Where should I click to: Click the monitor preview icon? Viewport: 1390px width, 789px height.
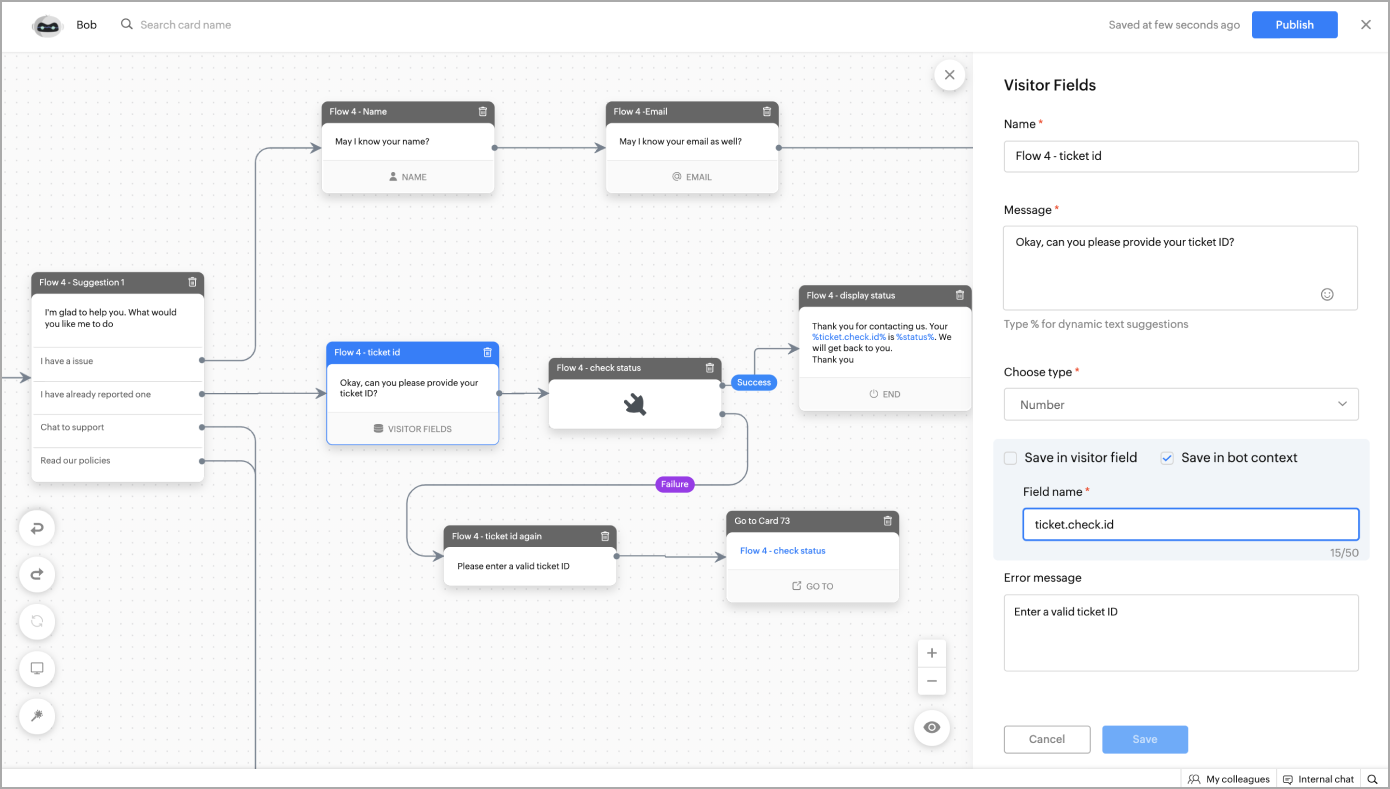pyautogui.click(x=37, y=668)
